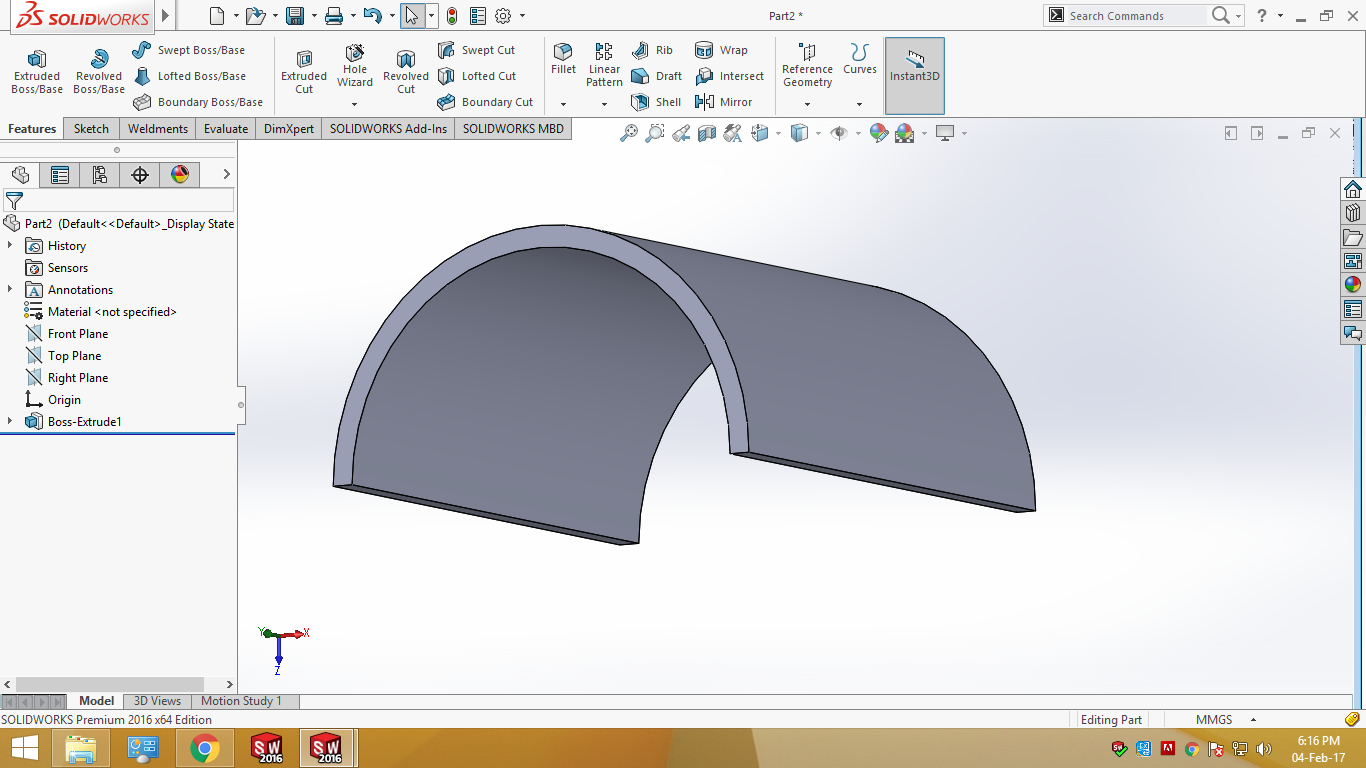Viewport: 1366px width, 768px height.
Task: Open Google Chrome from the taskbar
Action: (205, 748)
